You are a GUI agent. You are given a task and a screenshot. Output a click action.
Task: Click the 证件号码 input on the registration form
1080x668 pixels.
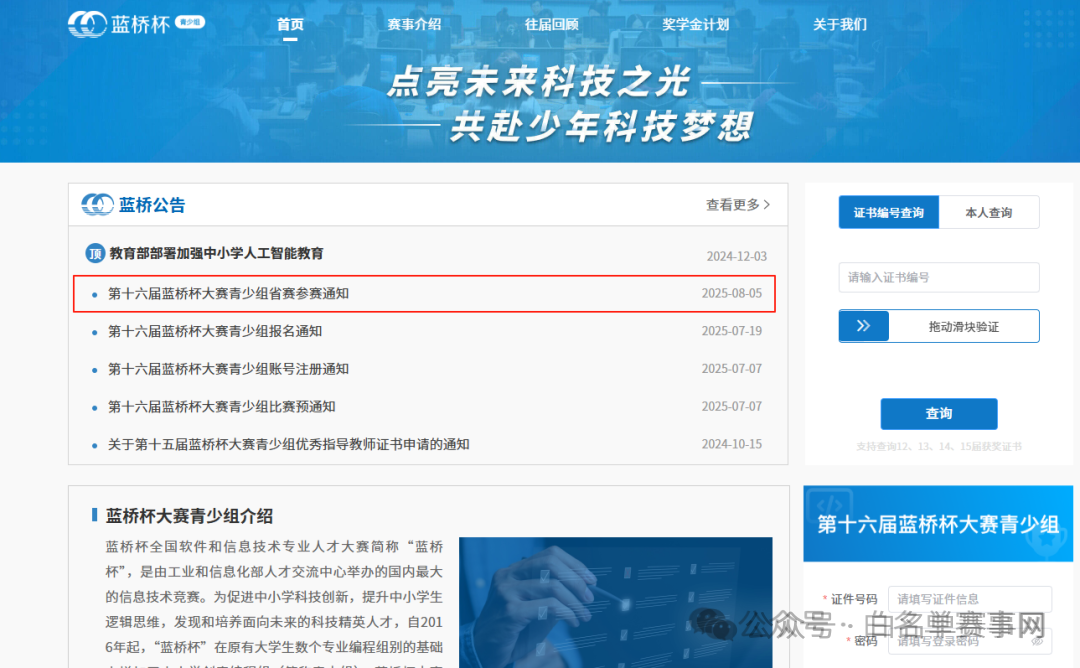pyautogui.click(x=969, y=598)
